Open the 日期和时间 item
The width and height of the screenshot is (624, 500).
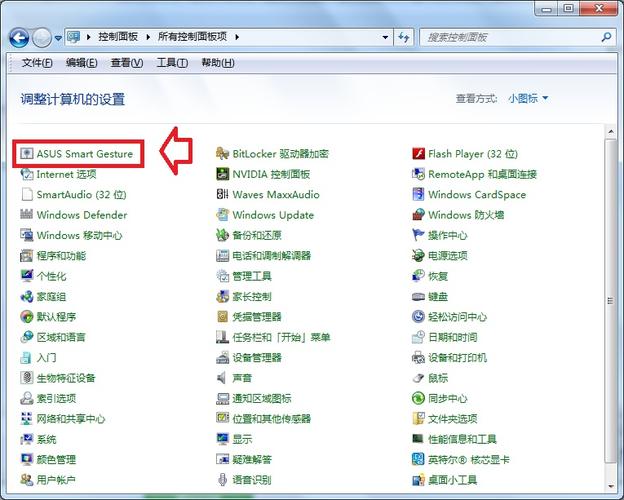(x=445, y=337)
